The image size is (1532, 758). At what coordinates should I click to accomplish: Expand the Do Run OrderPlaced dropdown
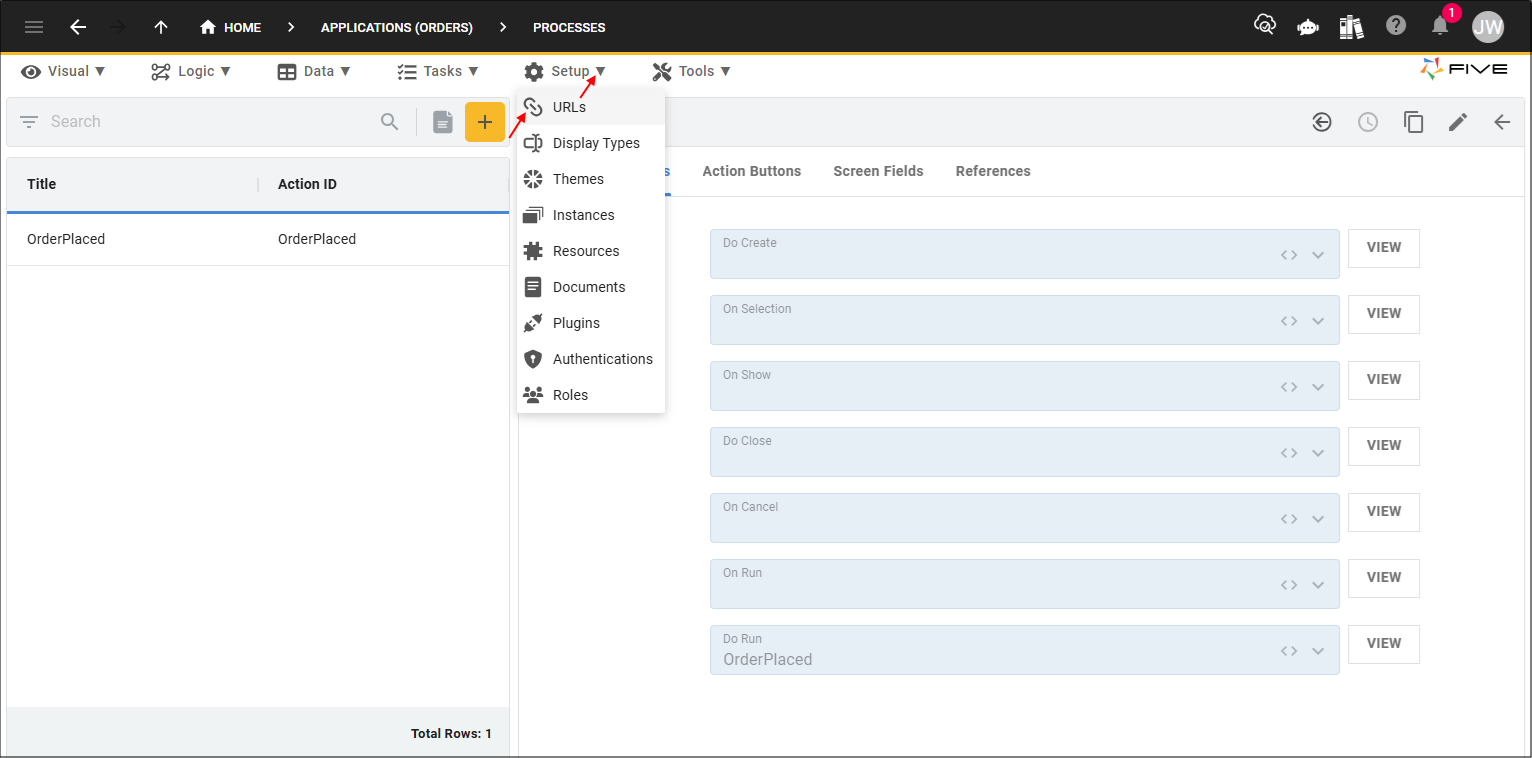coord(1318,651)
